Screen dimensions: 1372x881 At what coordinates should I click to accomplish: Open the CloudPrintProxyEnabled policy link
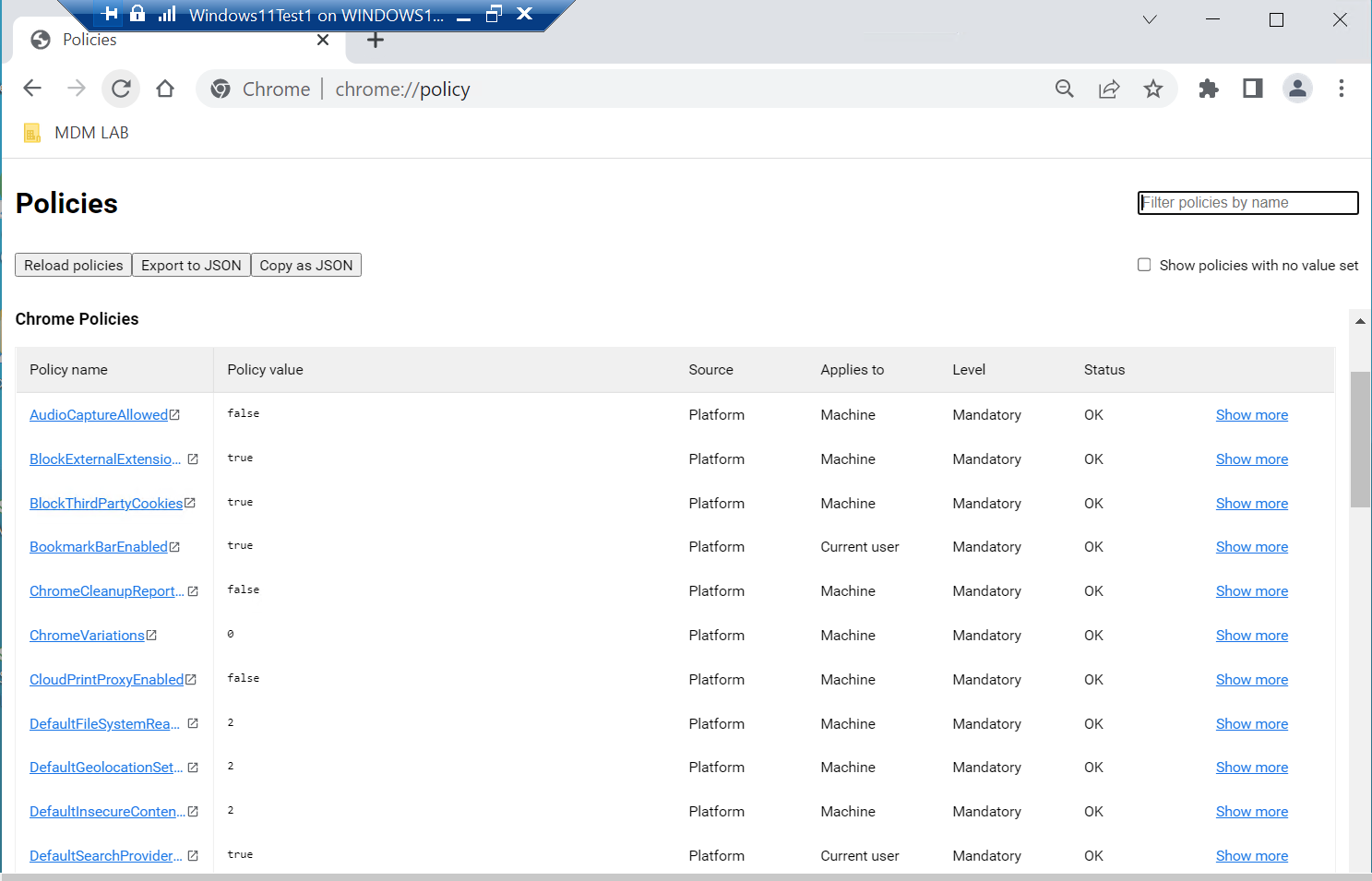[106, 679]
